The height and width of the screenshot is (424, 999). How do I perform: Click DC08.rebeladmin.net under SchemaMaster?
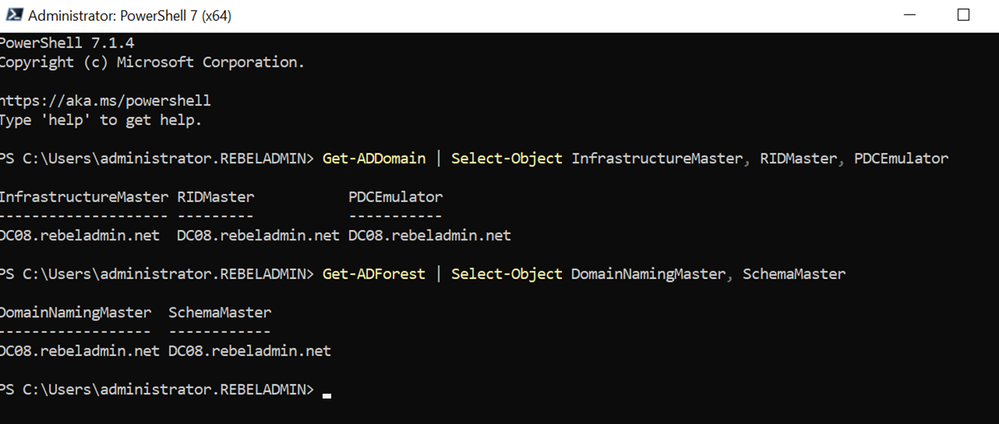250,351
